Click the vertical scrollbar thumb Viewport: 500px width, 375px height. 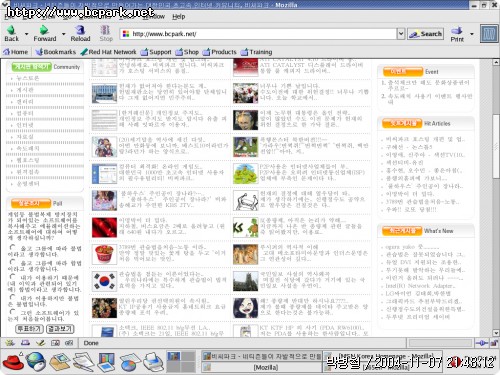[x=496, y=146]
